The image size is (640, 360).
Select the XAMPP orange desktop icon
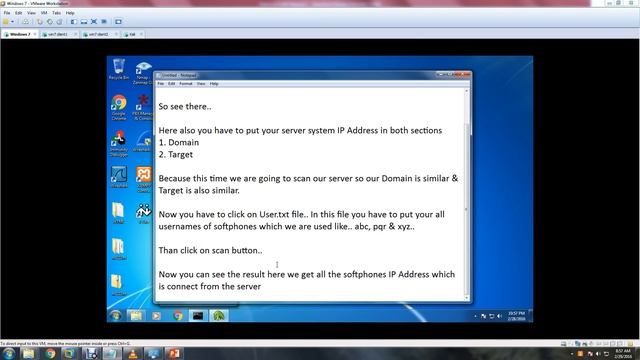(x=143, y=179)
